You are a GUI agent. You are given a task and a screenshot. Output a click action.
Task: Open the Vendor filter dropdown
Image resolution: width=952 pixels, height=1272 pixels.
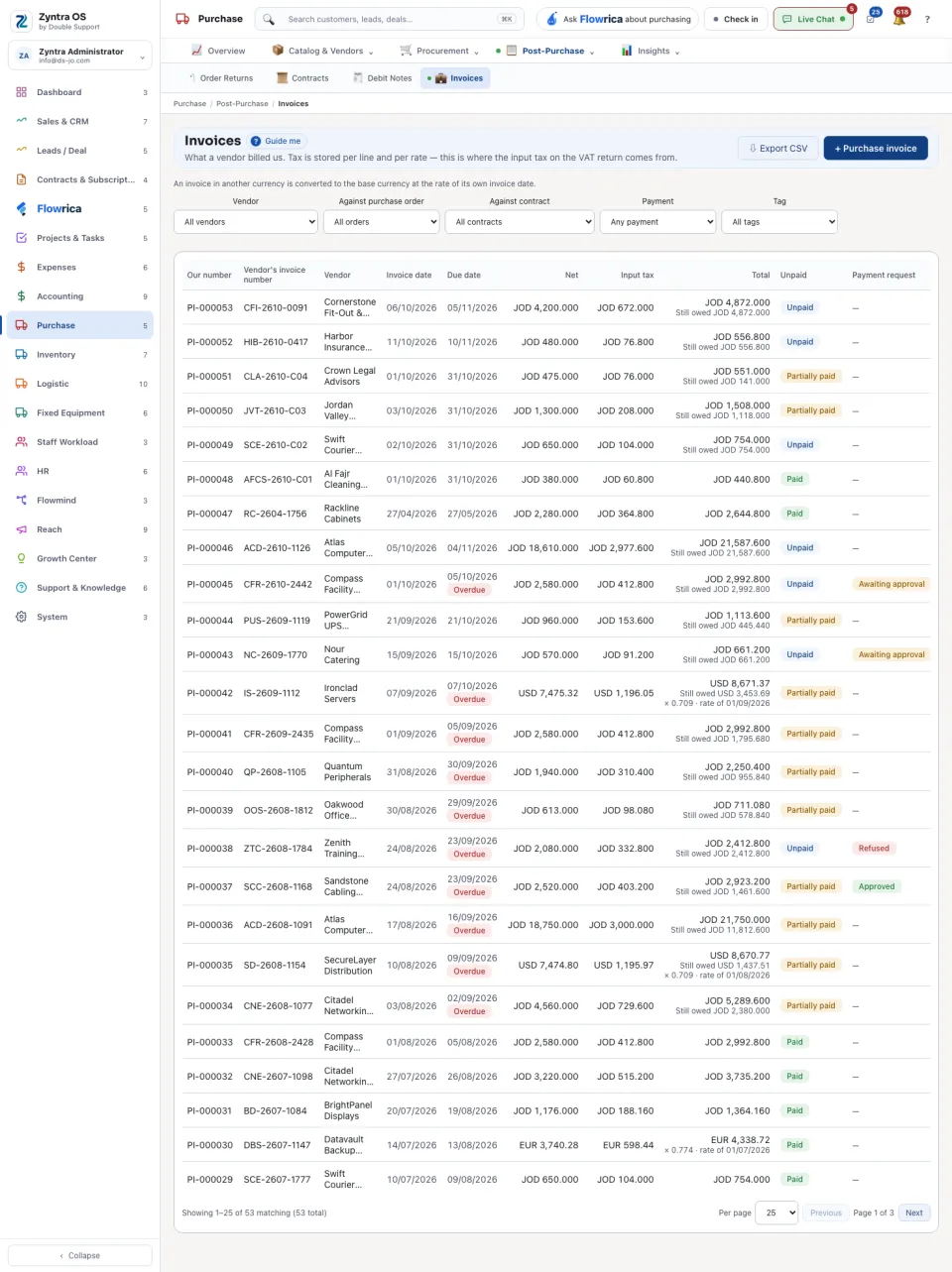(x=246, y=222)
